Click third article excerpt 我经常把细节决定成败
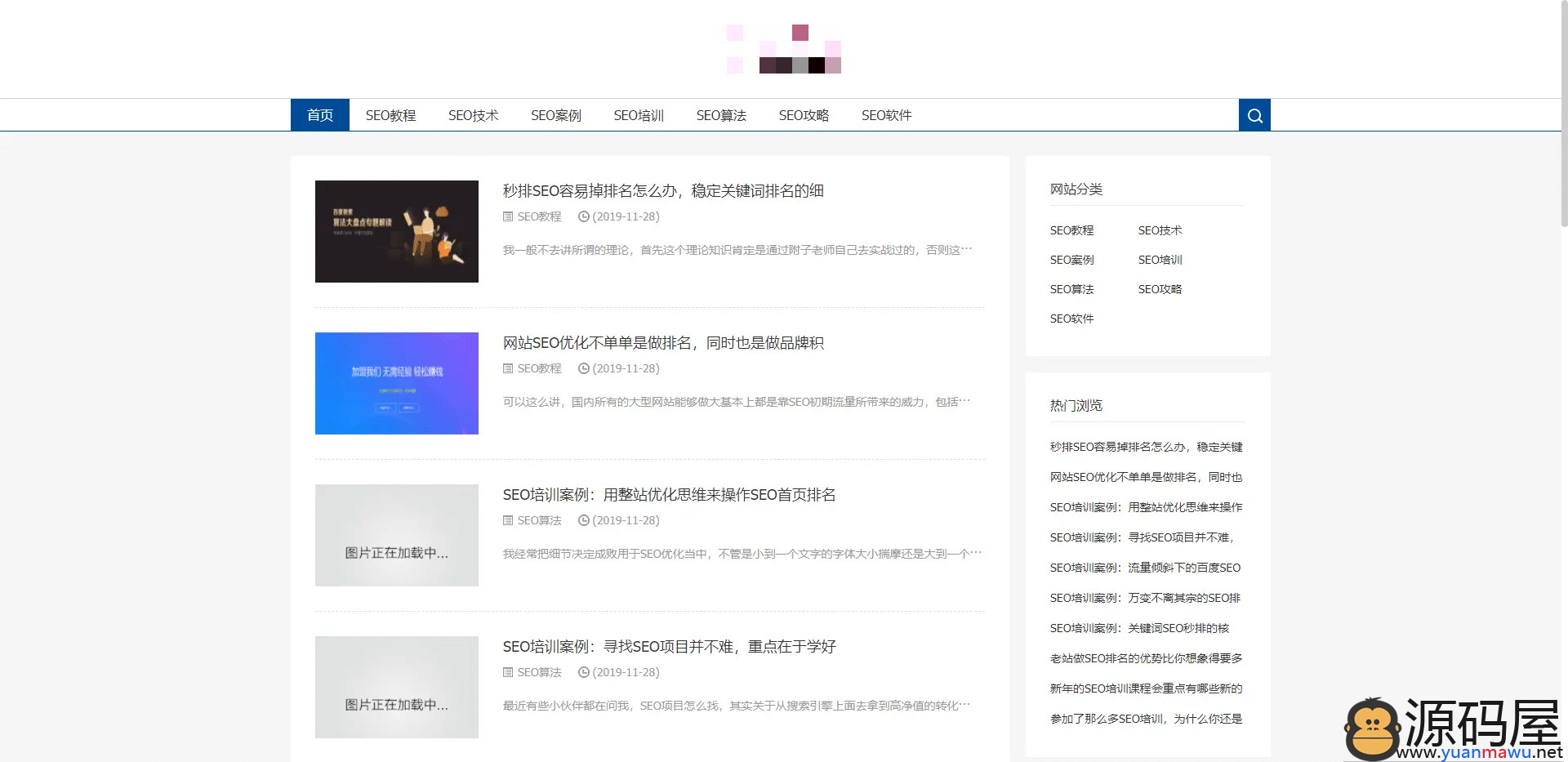Screen dimensions: 1568x762 [x=742, y=554]
